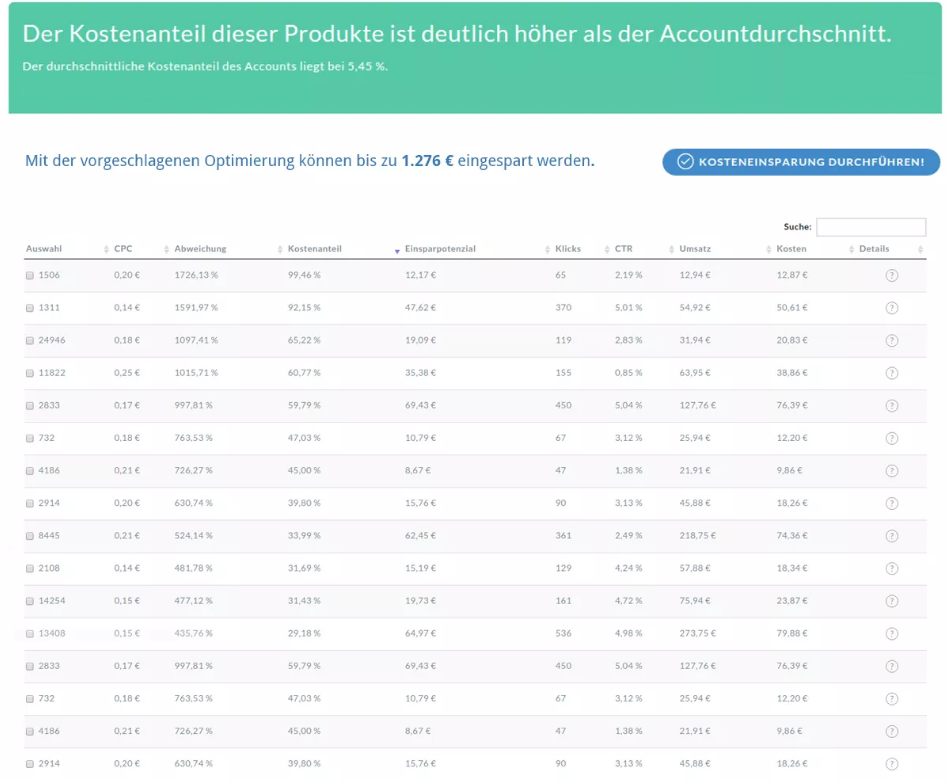Click details question mark for row 1311
Screen dimensions: 947x781
(x=891, y=308)
